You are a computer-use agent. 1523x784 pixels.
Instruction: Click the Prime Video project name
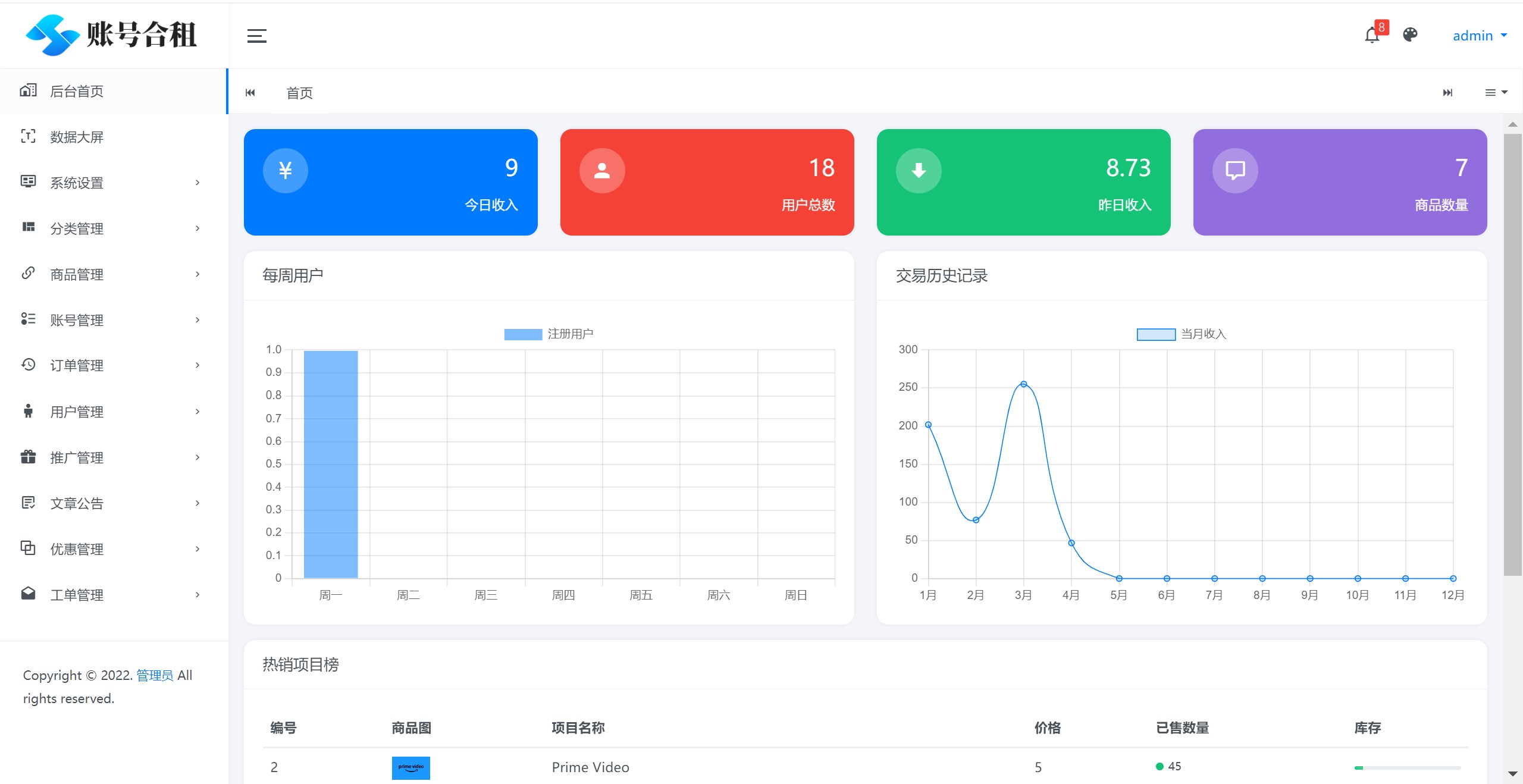point(590,767)
